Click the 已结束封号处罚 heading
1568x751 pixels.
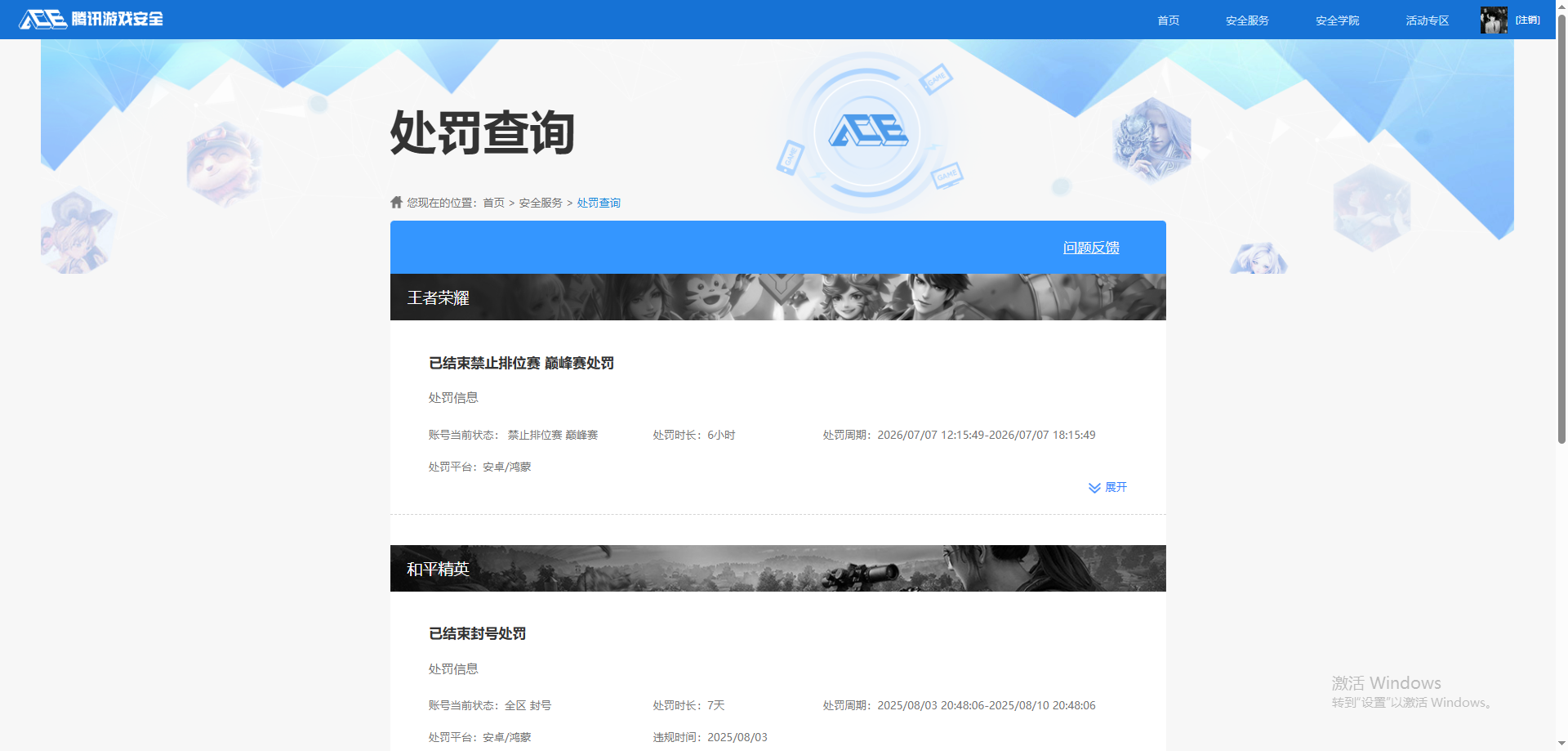(x=477, y=633)
